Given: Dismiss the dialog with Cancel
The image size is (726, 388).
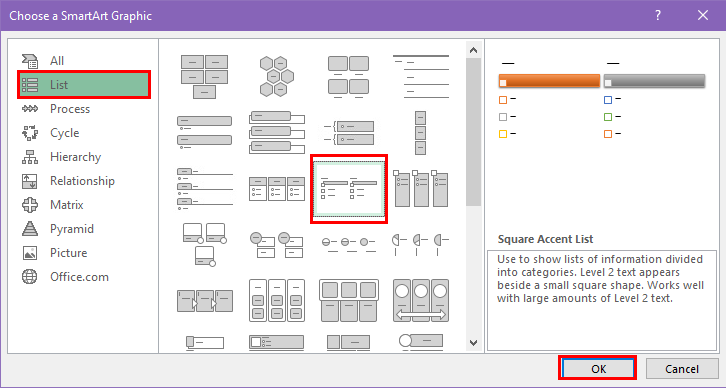Looking at the screenshot, I should coord(682,369).
